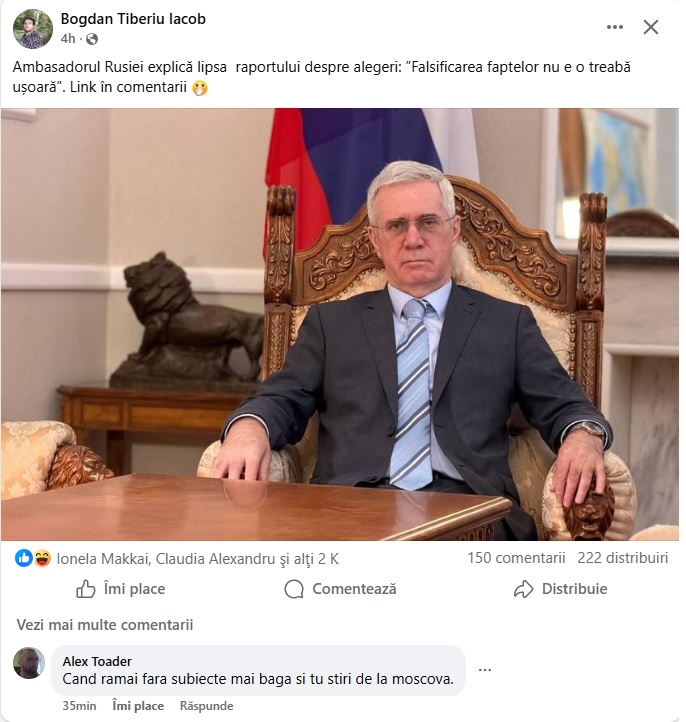The image size is (686, 722).
Task: Click Răspunde to reply to the comment
Action: [x=206, y=706]
